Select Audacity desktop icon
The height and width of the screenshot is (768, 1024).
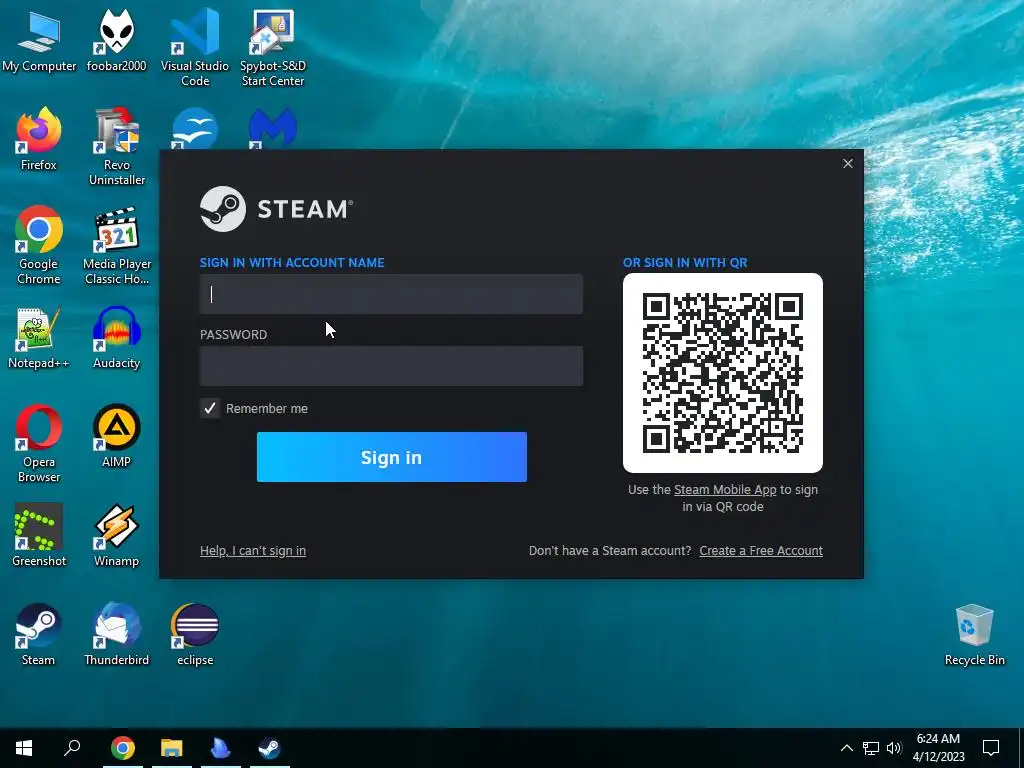(116, 338)
